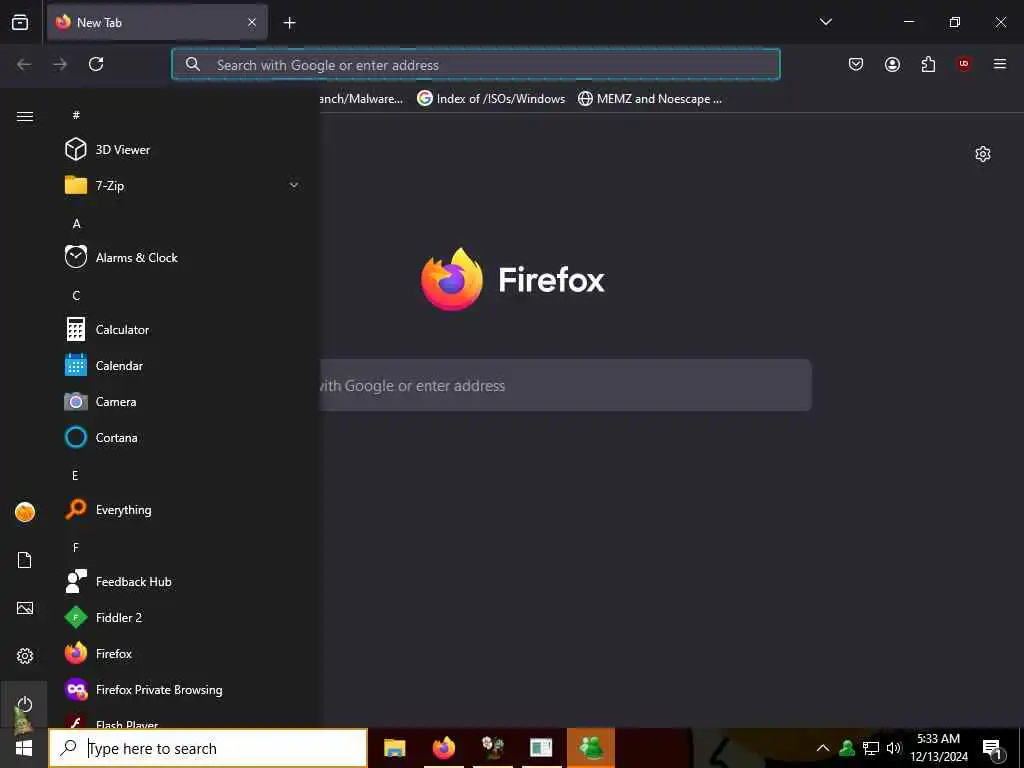Click Firefox reload button
This screenshot has width=1024, height=768.
96,64
